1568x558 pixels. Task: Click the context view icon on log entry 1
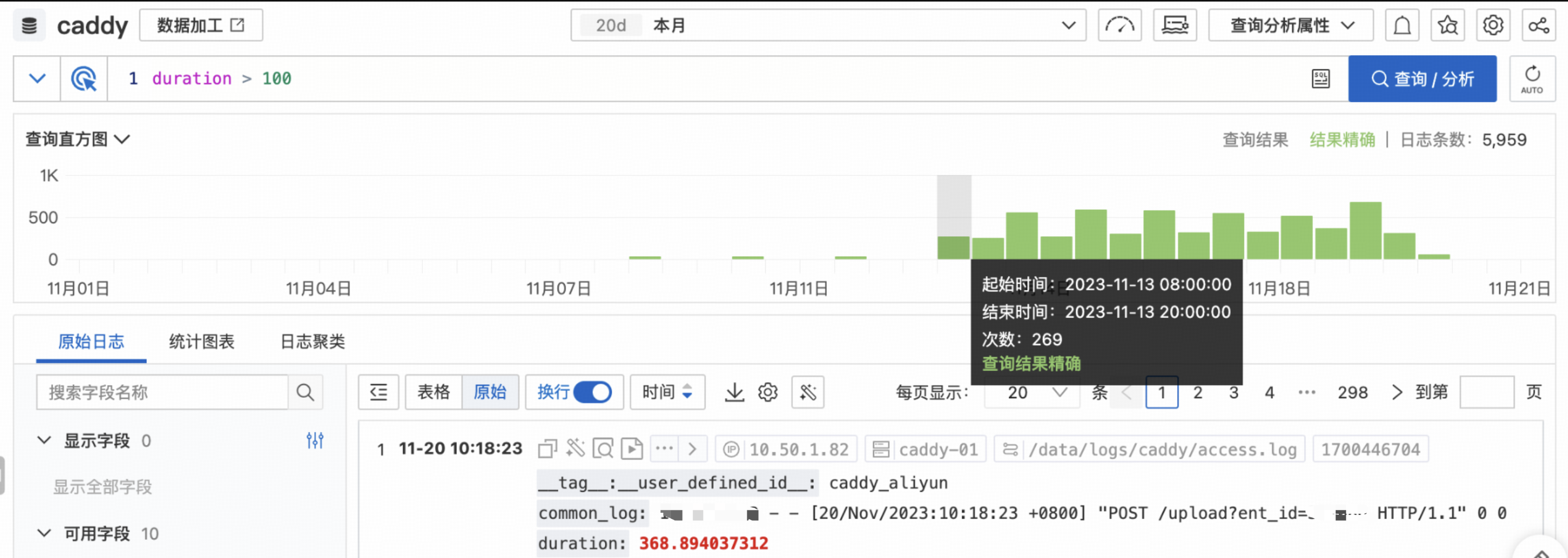(603, 449)
